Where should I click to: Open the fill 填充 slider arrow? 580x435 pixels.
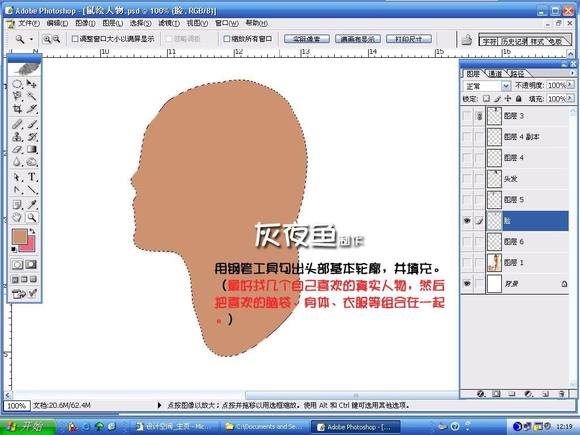pos(570,99)
